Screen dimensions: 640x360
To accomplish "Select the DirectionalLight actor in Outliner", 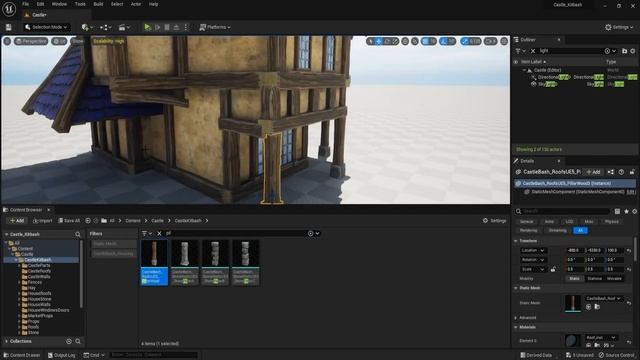I will click(554, 77).
